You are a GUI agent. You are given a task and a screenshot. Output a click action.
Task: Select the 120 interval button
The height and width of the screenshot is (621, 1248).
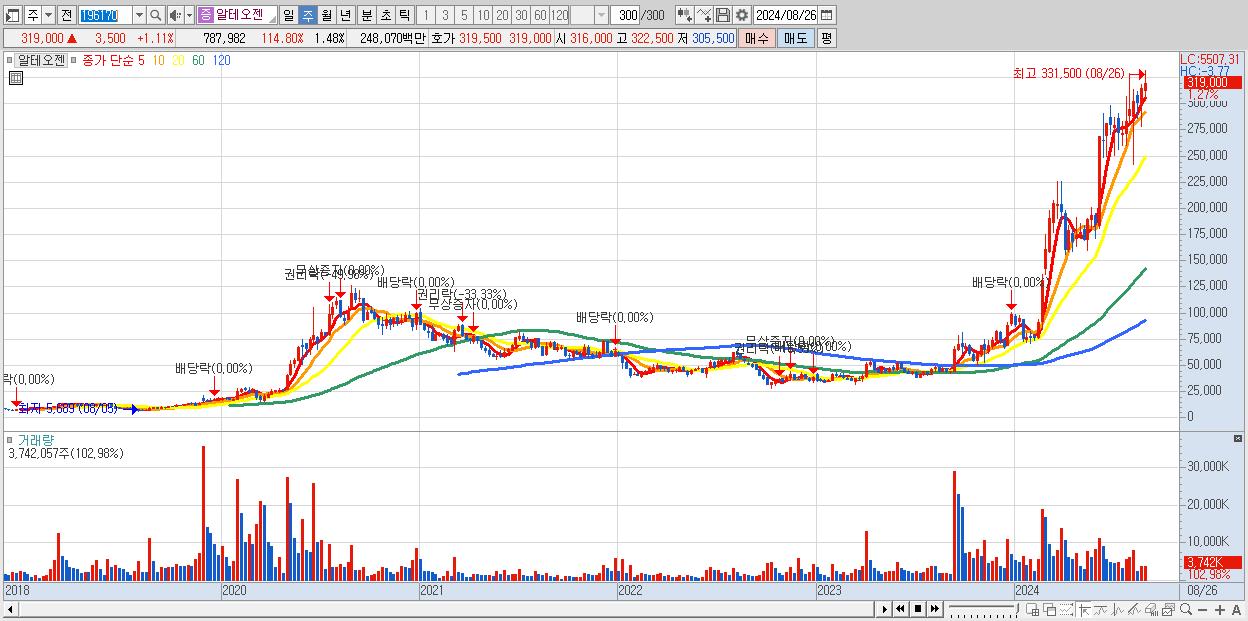559,15
